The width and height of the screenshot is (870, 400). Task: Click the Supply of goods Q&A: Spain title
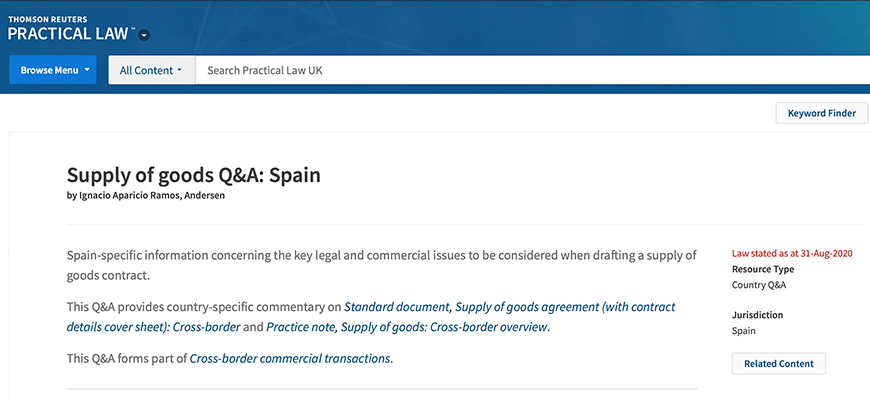(x=193, y=175)
